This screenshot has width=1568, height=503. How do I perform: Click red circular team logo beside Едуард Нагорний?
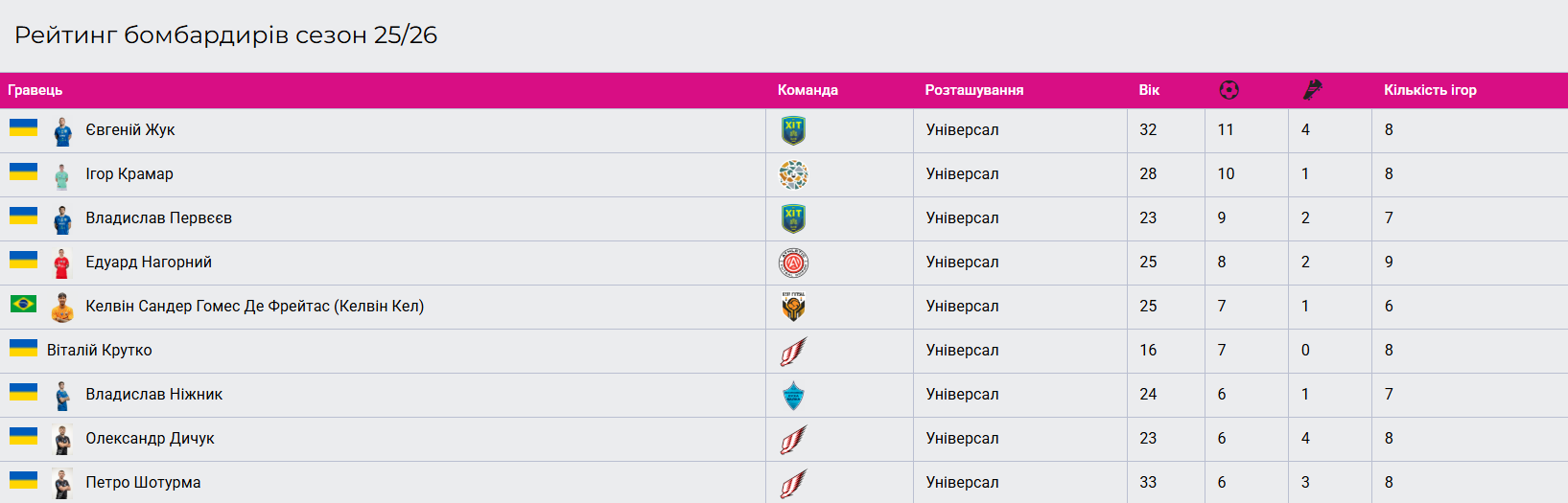point(793,263)
